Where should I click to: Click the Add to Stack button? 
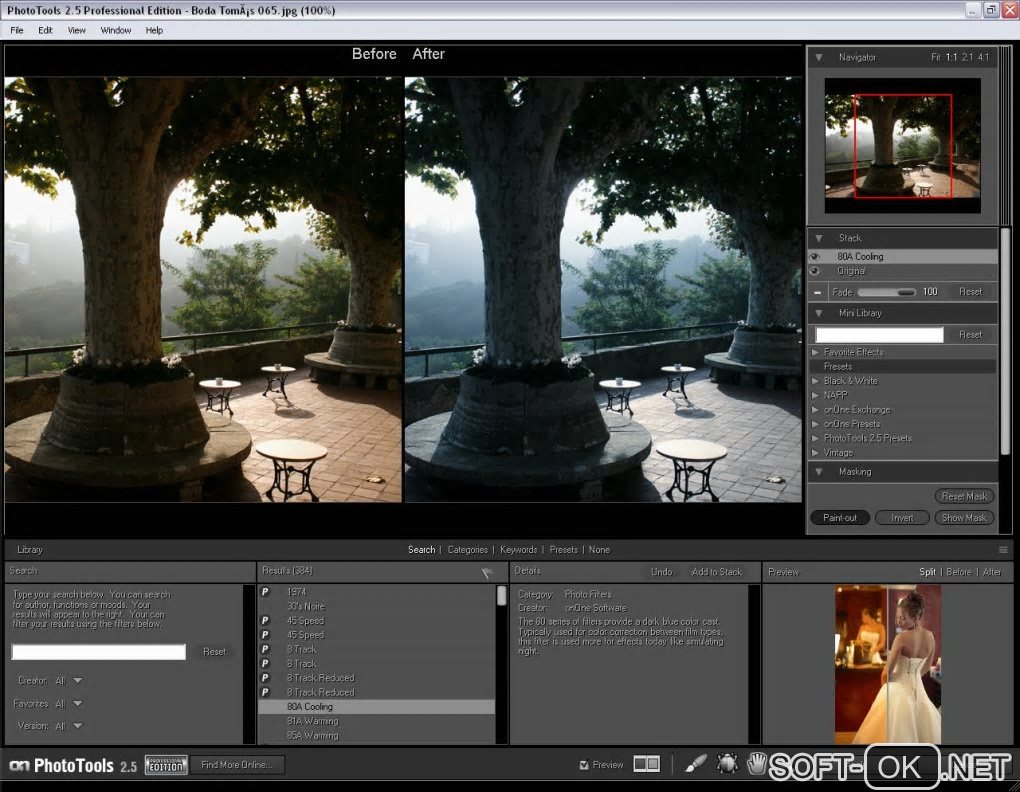point(716,572)
